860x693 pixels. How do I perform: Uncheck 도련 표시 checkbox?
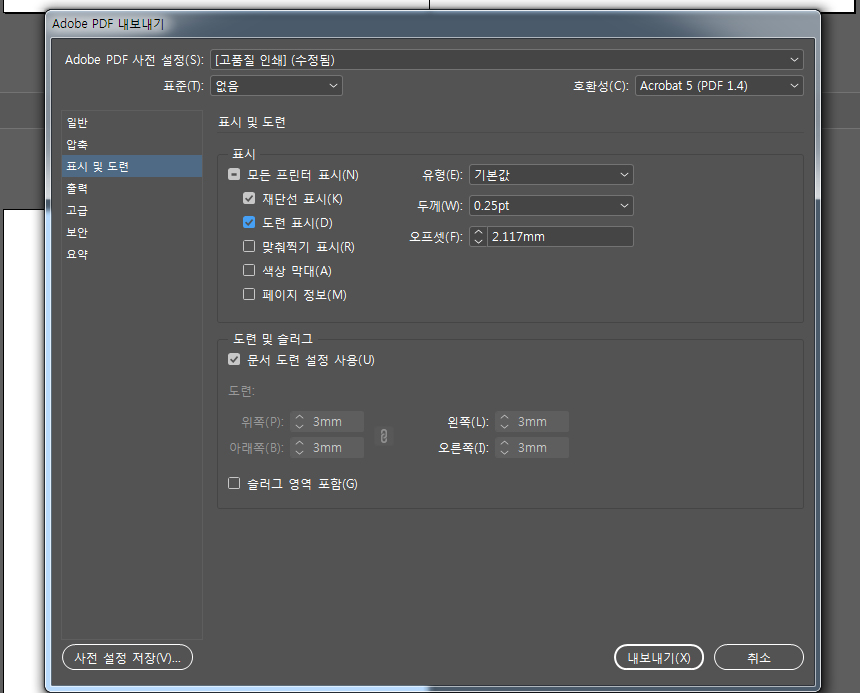[249, 223]
